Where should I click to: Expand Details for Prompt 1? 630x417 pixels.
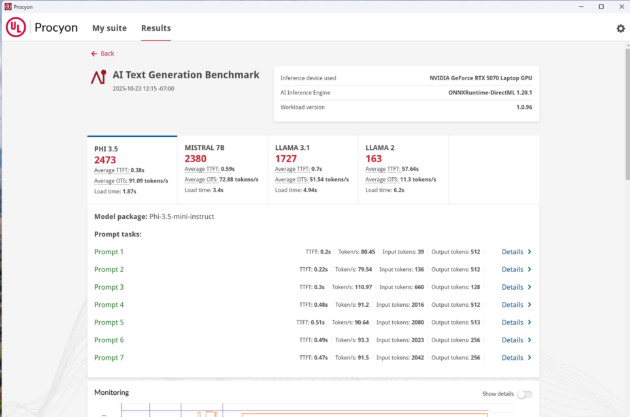[x=516, y=252]
